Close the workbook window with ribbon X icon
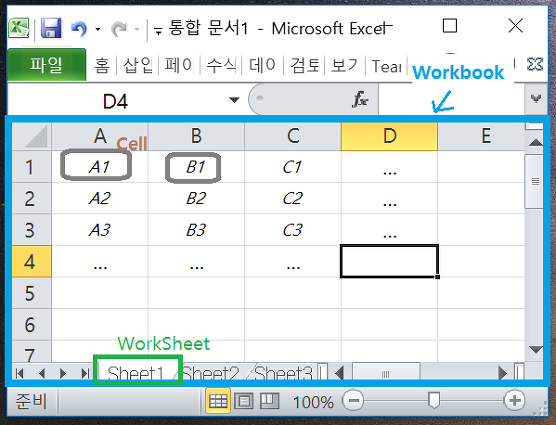The height and width of the screenshot is (425, 556). pyautogui.click(x=534, y=64)
